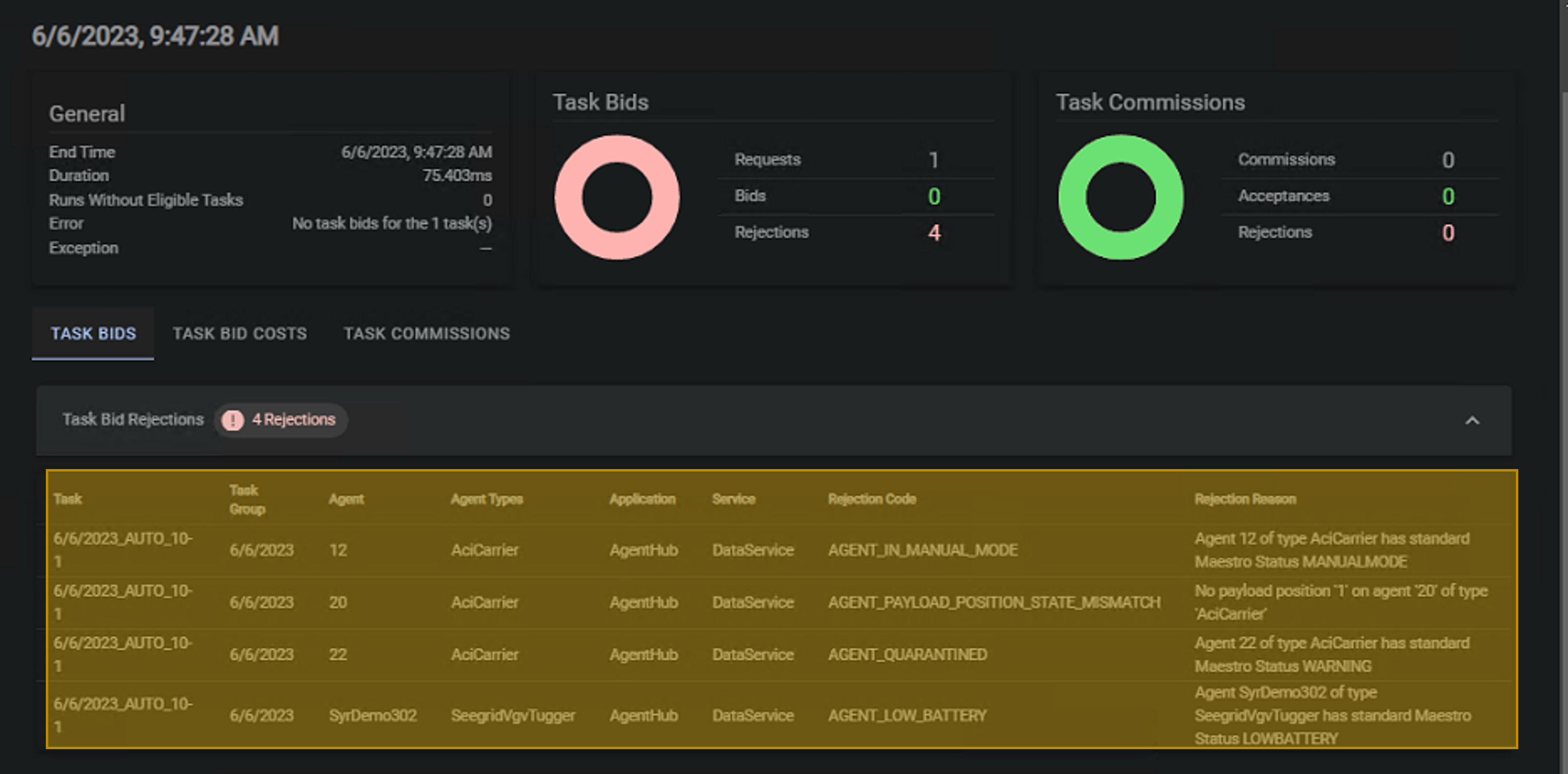Click agent SyrDemo302 in the table

372,716
